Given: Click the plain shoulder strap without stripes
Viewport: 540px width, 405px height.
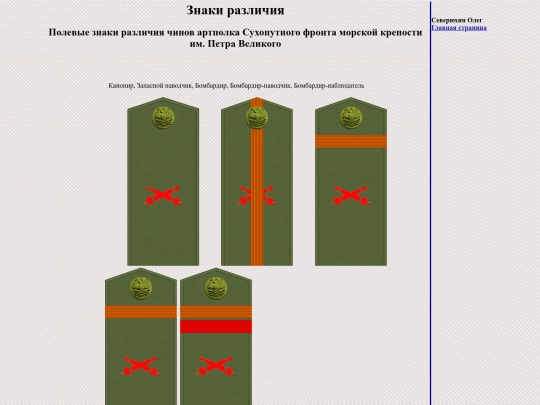Looking at the screenshot, I should pyautogui.click(x=163, y=181).
